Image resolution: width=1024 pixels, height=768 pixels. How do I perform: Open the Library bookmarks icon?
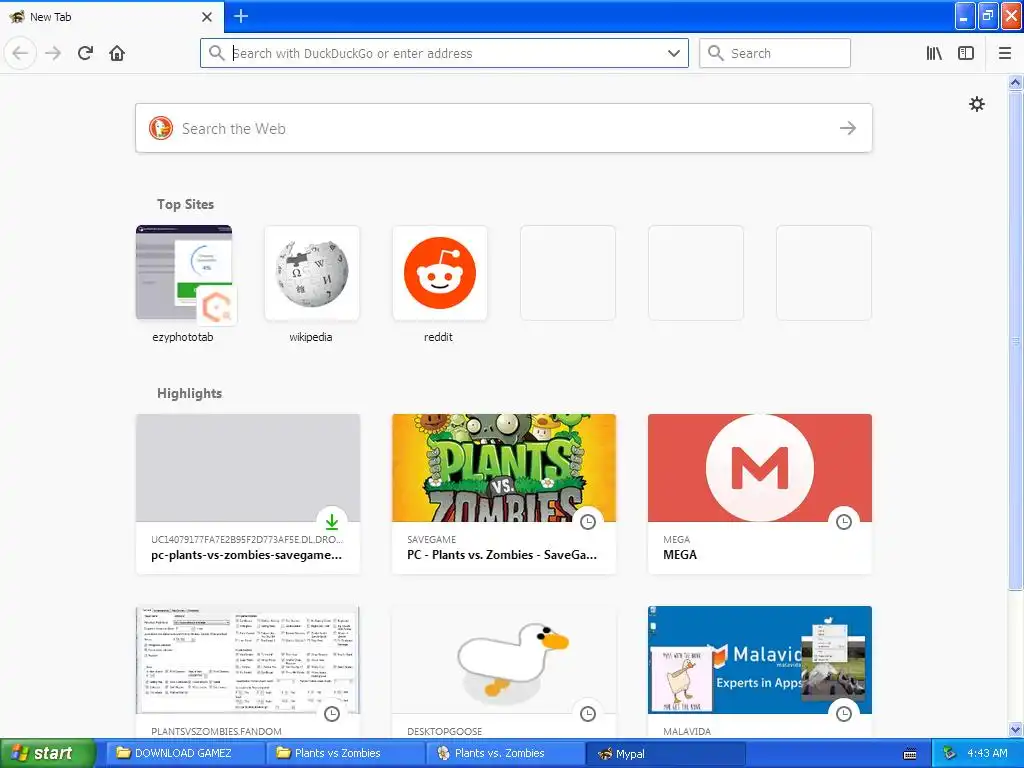934,54
